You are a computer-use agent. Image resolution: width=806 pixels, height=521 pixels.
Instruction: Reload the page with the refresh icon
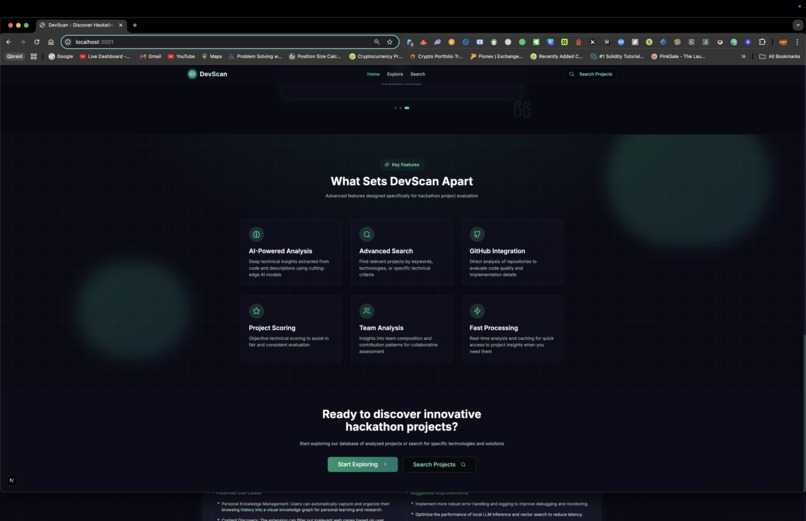pyautogui.click(x=36, y=42)
